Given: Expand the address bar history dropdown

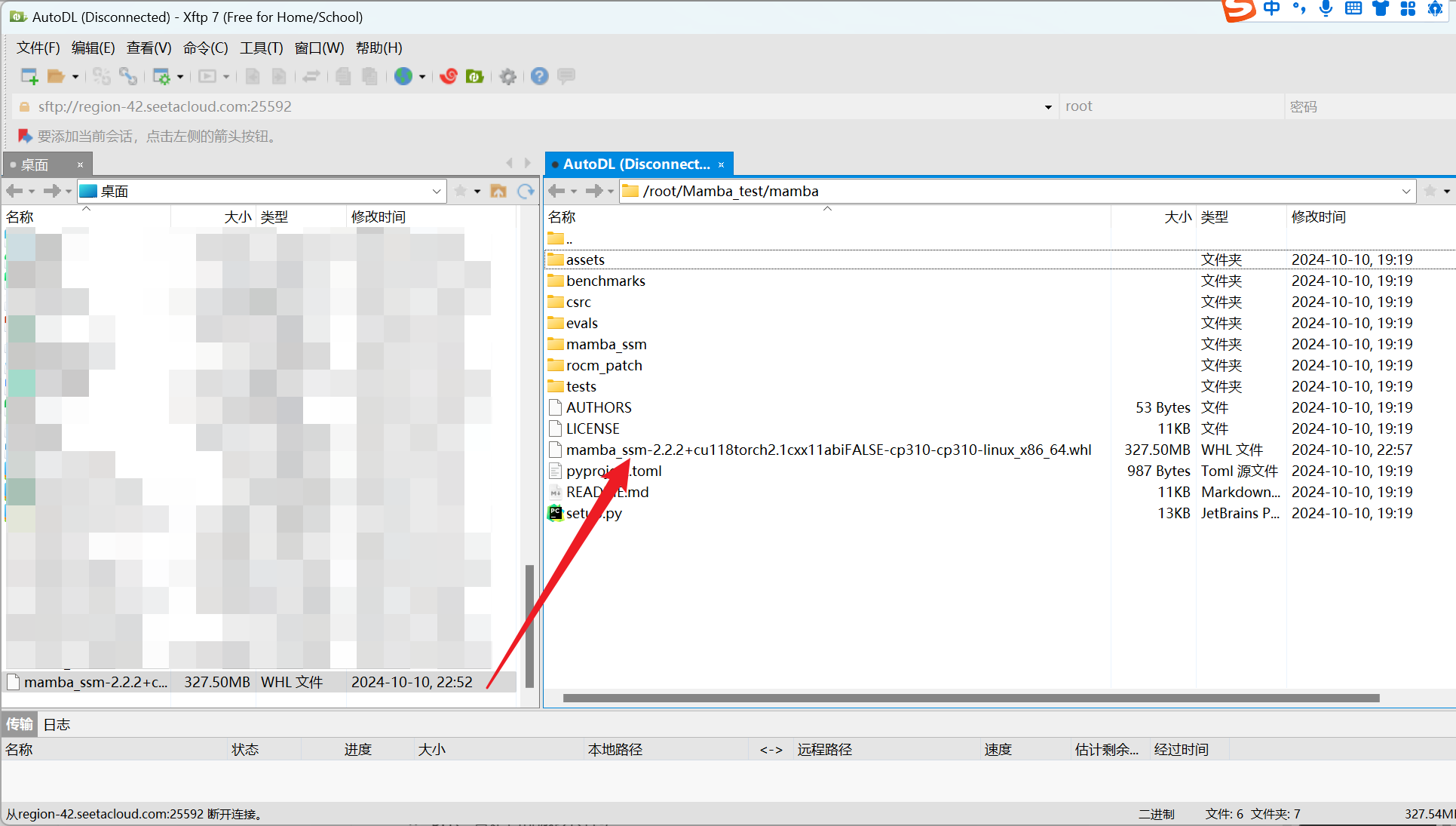Looking at the screenshot, I should point(1048,107).
